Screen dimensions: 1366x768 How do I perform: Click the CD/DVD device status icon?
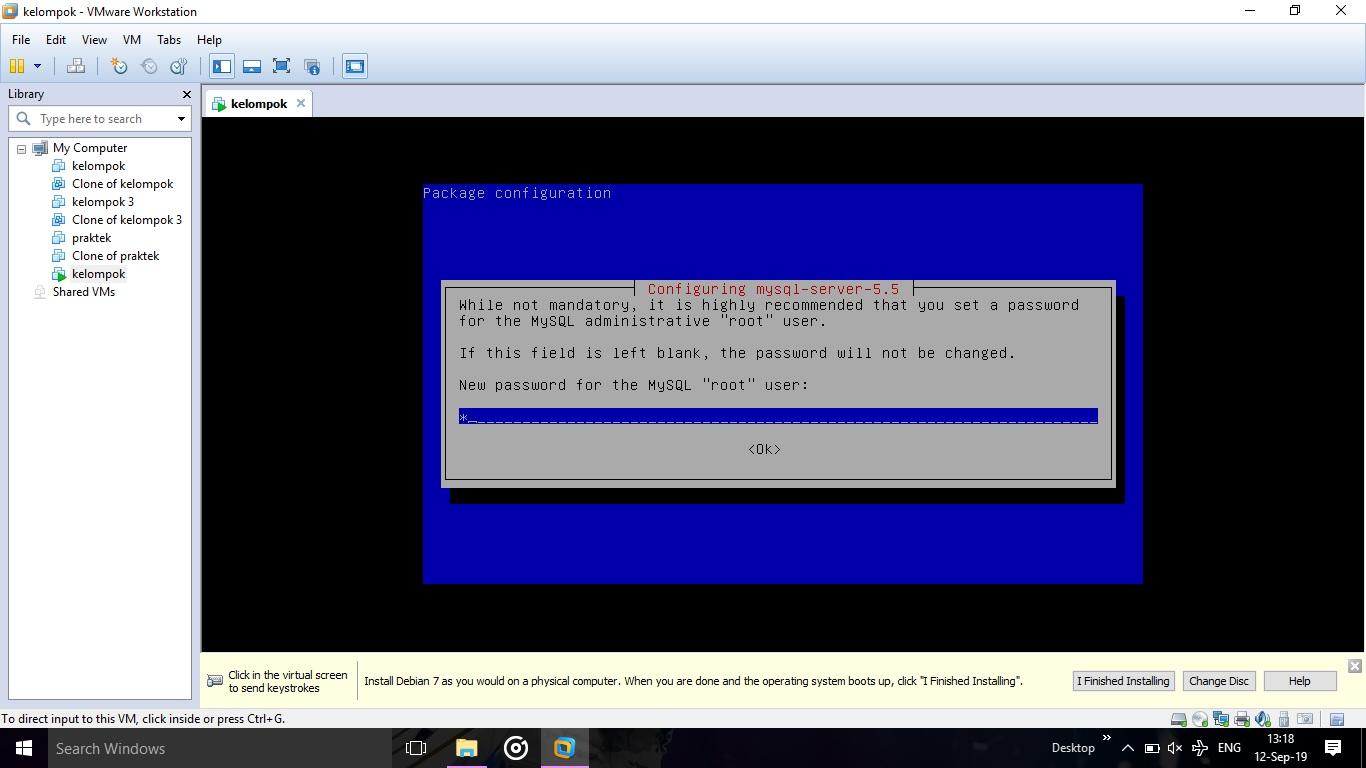1200,719
